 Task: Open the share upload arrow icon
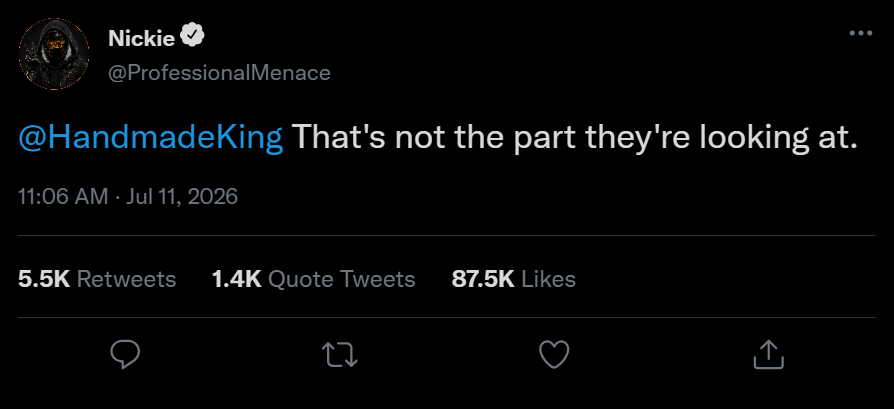[769, 354]
